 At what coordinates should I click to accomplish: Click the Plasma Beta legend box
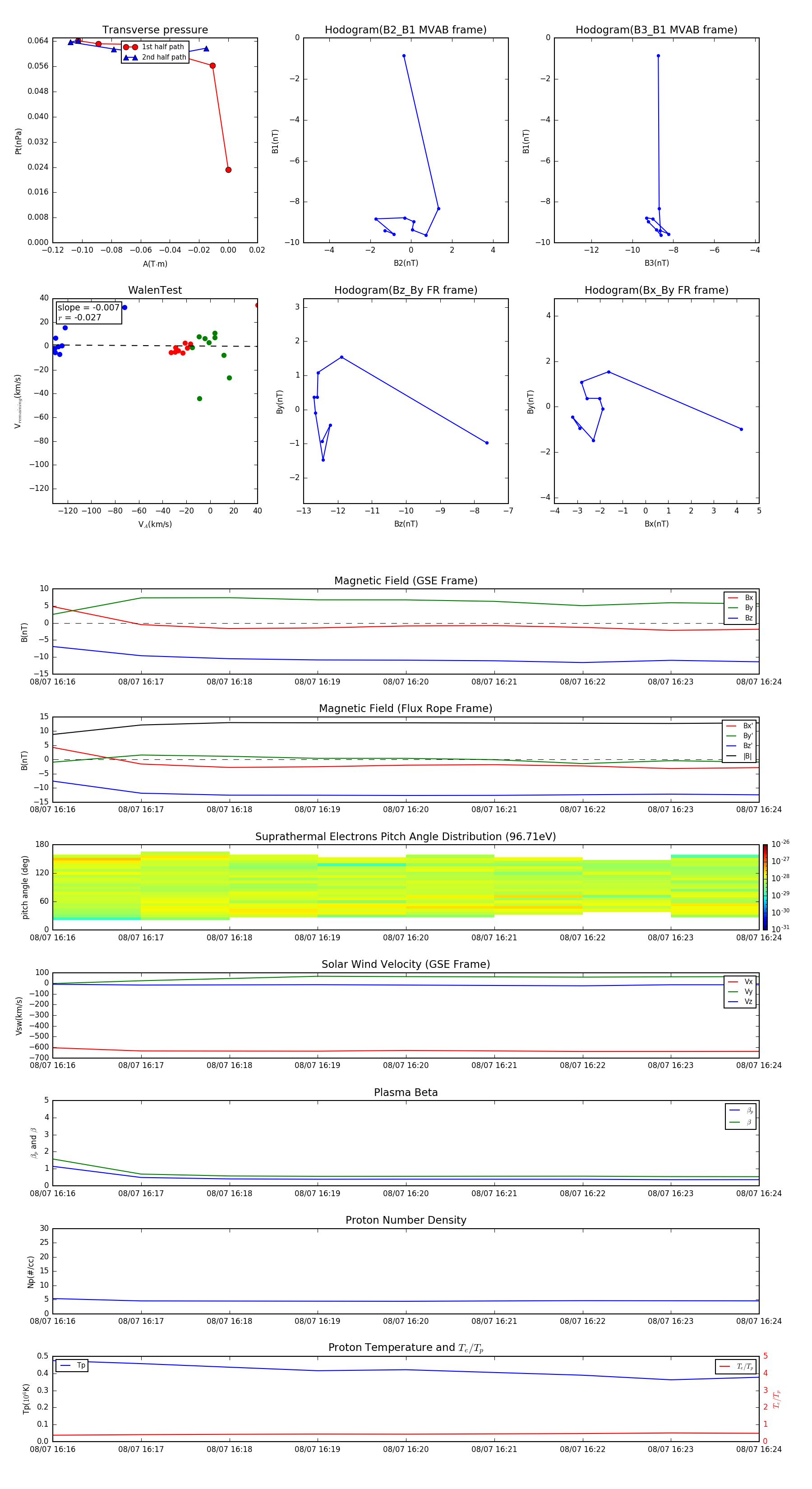point(740,1116)
